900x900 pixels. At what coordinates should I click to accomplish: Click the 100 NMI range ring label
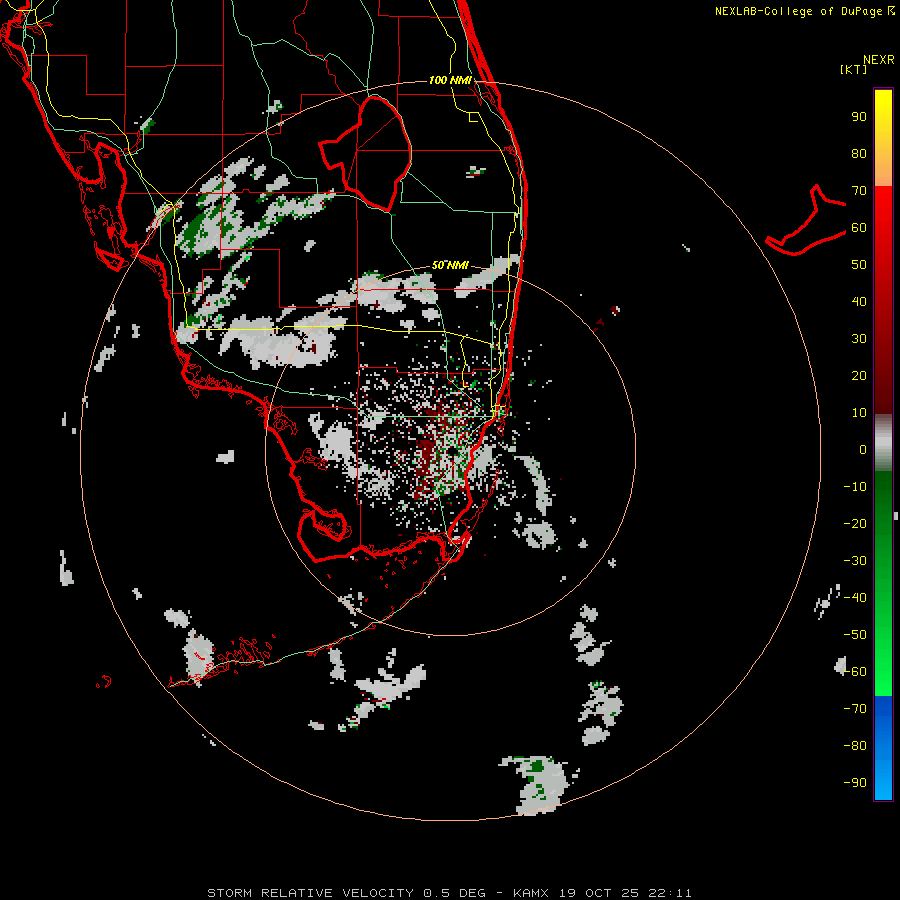pyautogui.click(x=450, y=80)
